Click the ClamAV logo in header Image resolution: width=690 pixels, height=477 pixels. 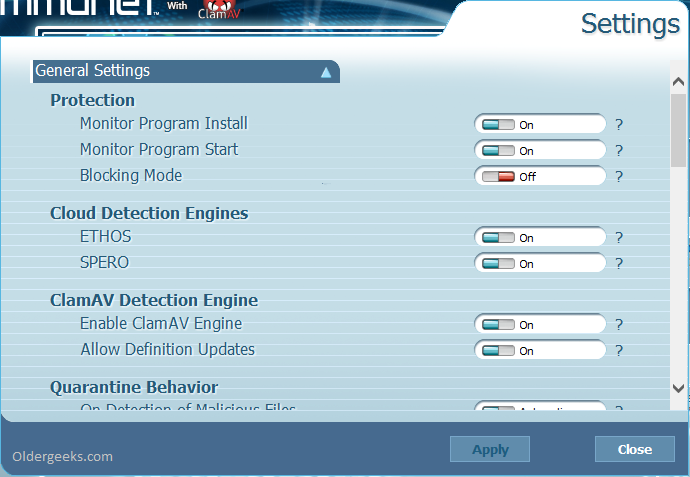coord(219,10)
